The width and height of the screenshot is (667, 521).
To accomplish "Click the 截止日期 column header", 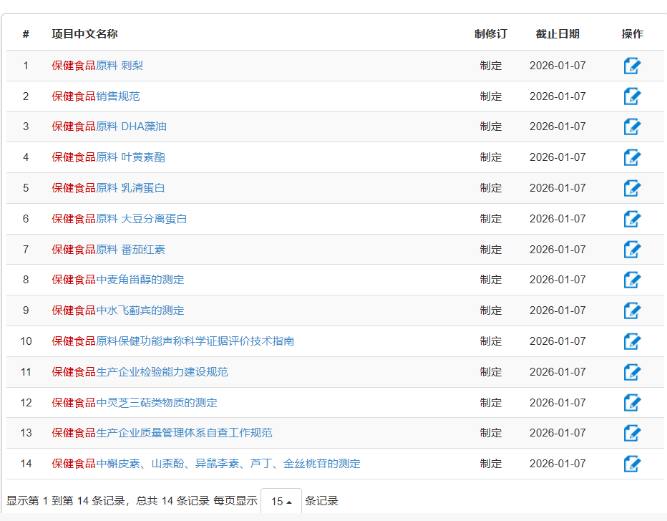I will (x=557, y=34).
